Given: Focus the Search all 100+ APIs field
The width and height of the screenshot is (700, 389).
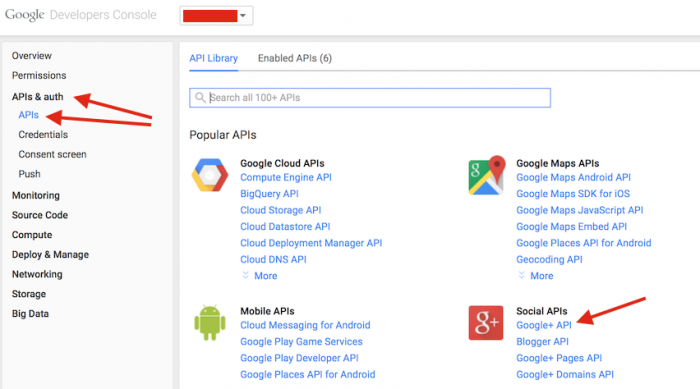Looking at the screenshot, I should pos(370,98).
